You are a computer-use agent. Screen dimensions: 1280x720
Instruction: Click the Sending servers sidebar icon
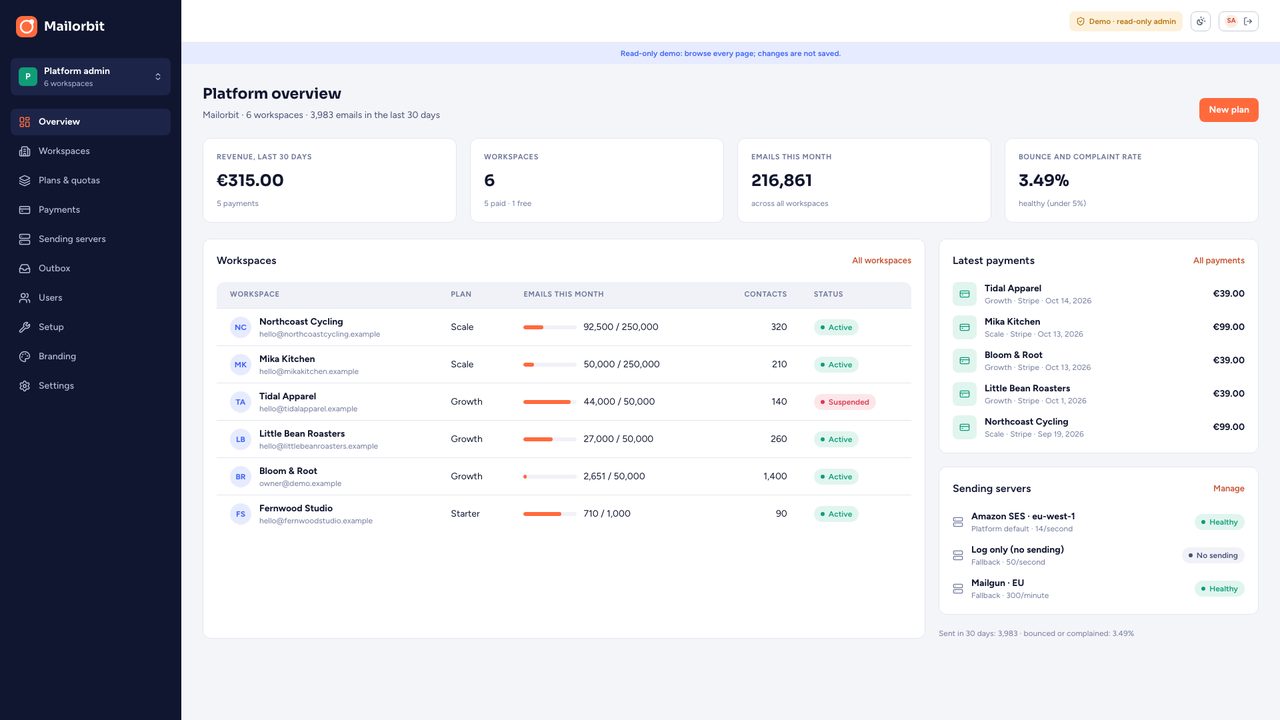[25, 239]
